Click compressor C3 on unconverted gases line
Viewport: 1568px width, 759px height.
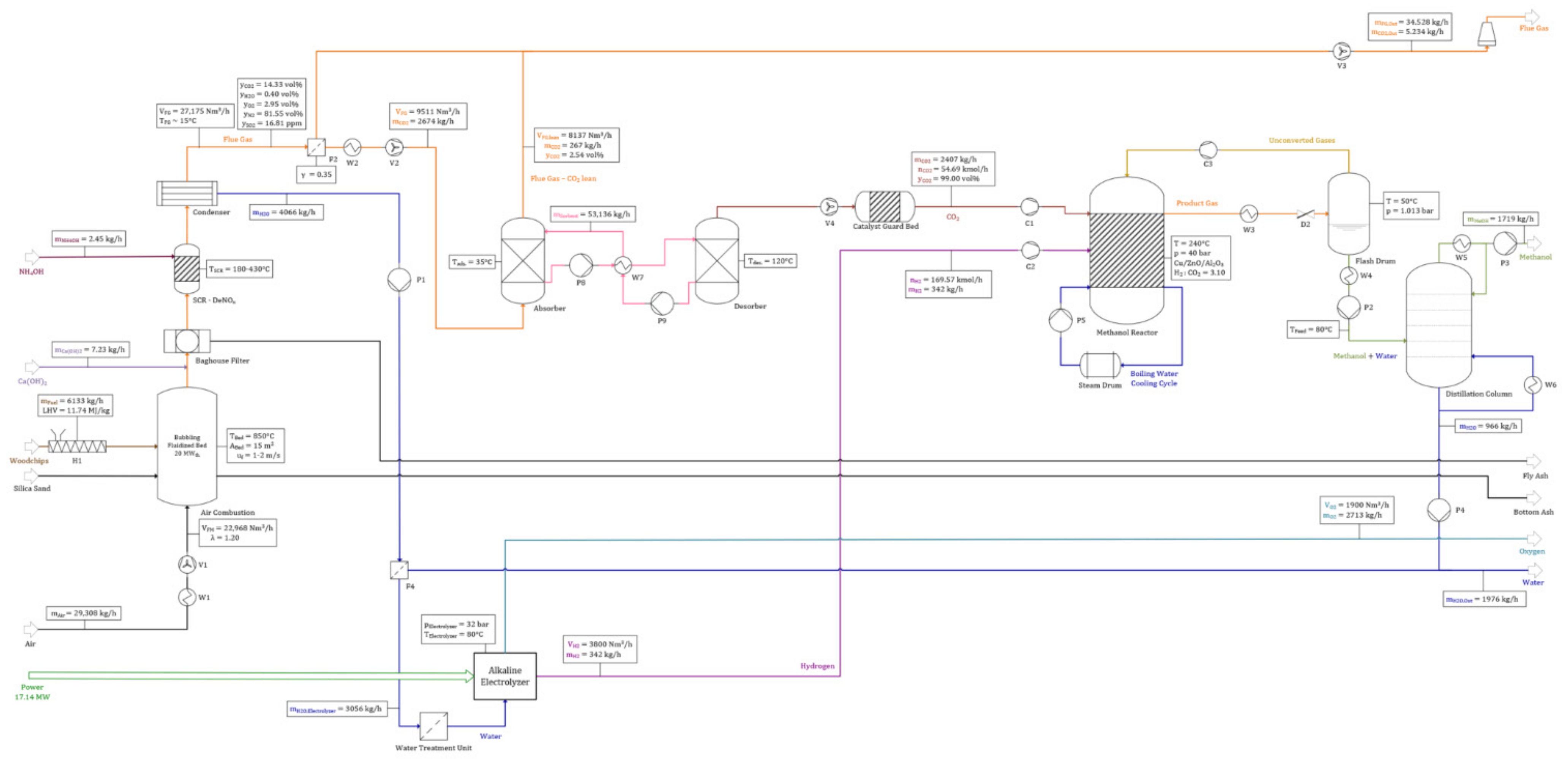pyautogui.click(x=1208, y=150)
